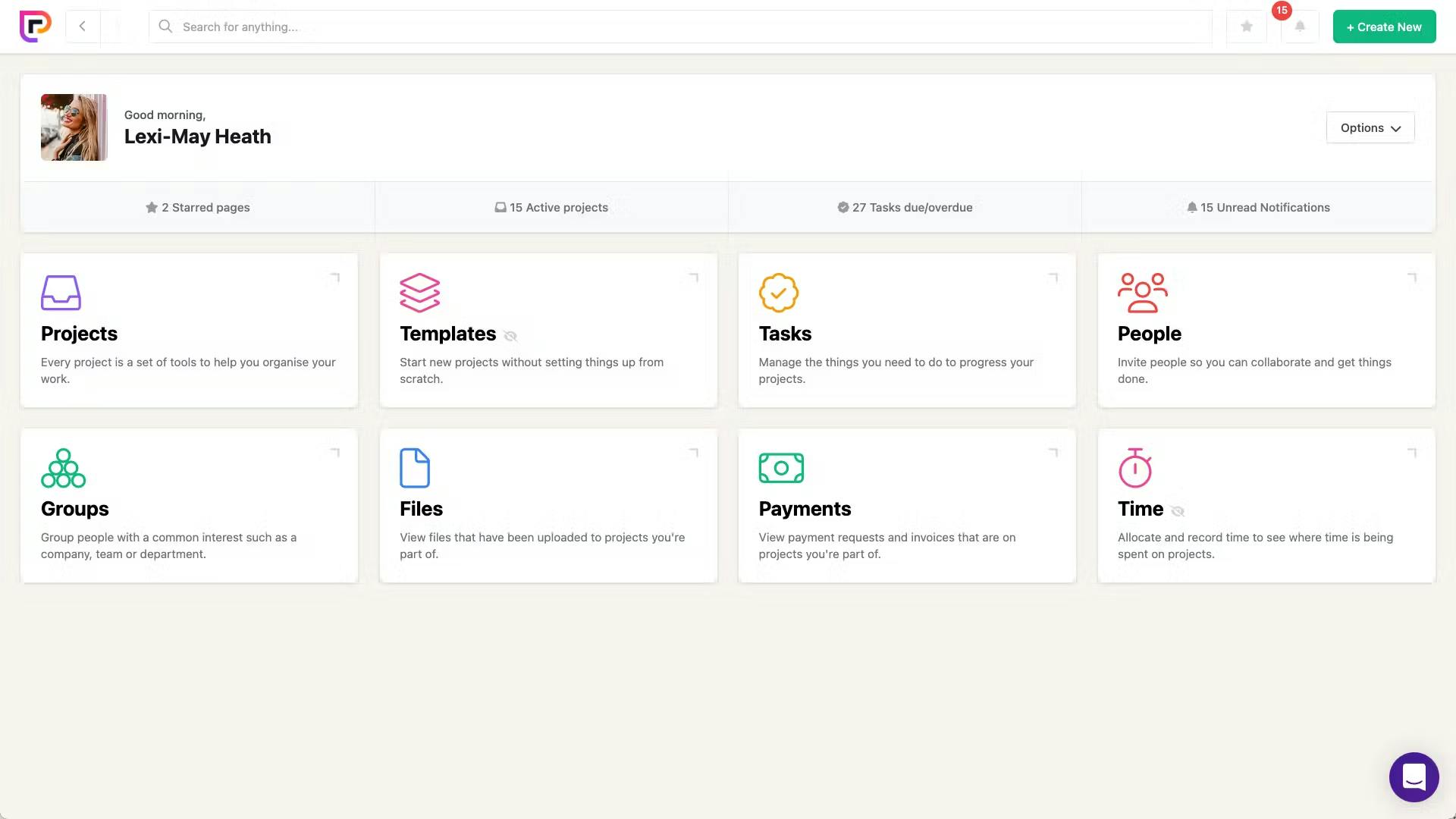Click the Templates stacked layers icon

pos(419,293)
